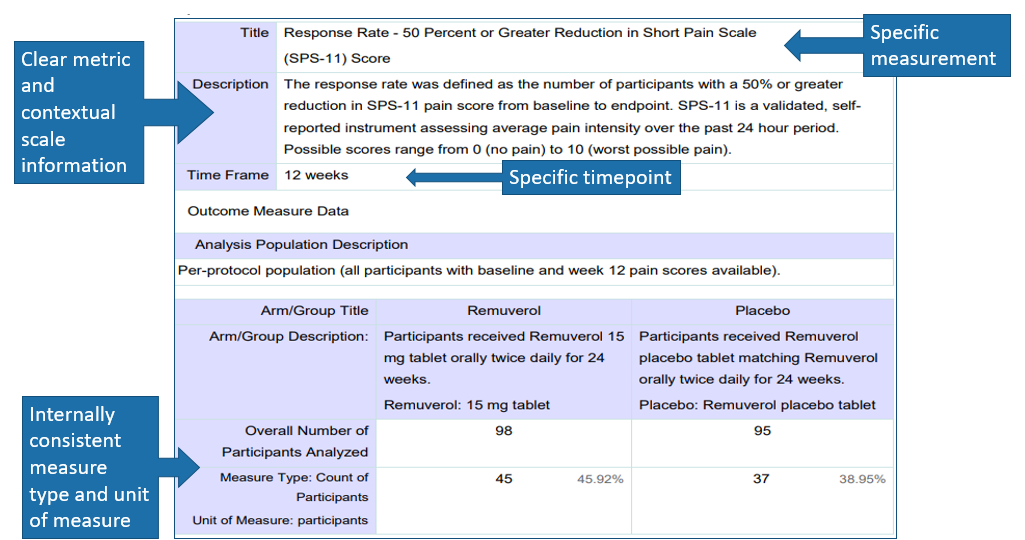Click the Outcome Measure Data heading
This screenshot has height=540, width=1025.
268,211
